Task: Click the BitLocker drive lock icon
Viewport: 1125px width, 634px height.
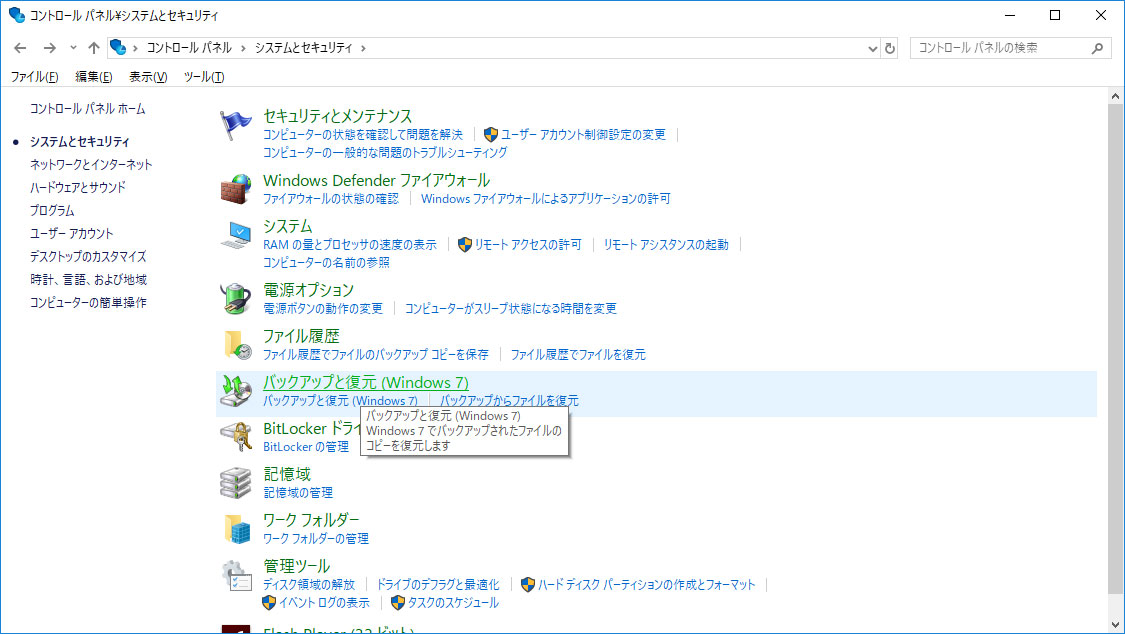Action: pos(235,436)
